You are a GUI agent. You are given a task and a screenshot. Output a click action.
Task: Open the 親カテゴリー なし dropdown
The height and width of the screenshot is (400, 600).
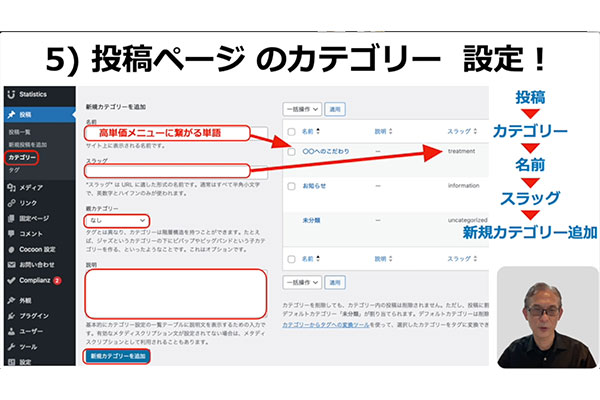tap(117, 220)
